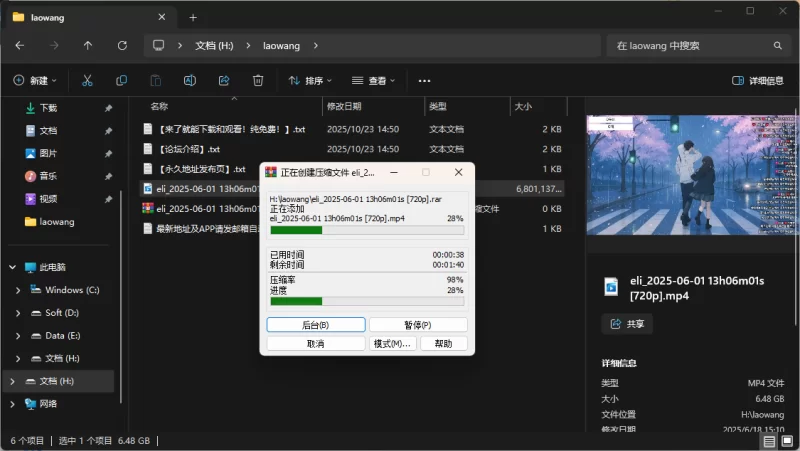Open a new tab with plus button

coord(193,17)
